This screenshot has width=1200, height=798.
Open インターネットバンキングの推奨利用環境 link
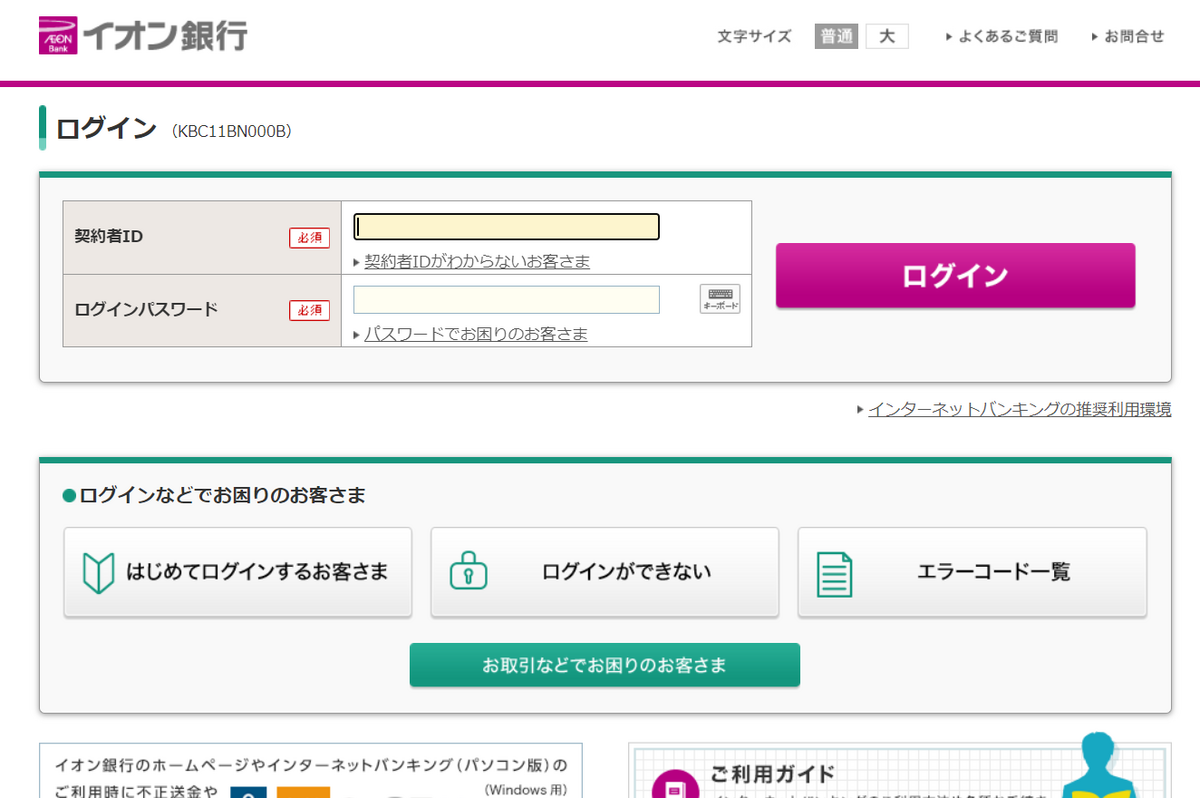click(x=1019, y=409)
